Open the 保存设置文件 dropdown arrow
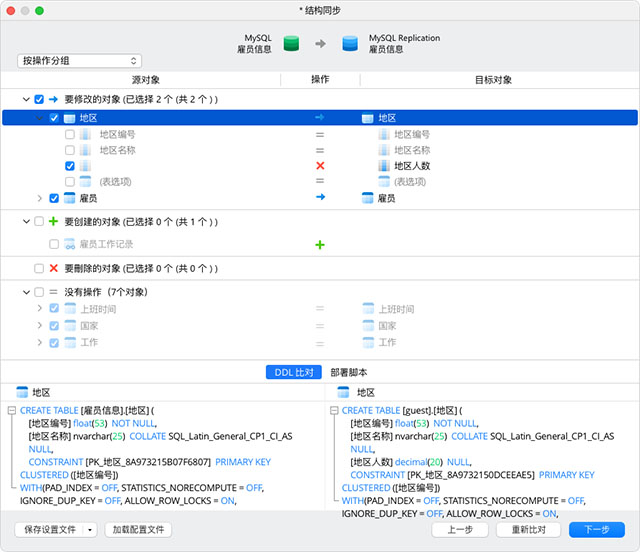Viewport: 640px width, 552px height. 92,530
